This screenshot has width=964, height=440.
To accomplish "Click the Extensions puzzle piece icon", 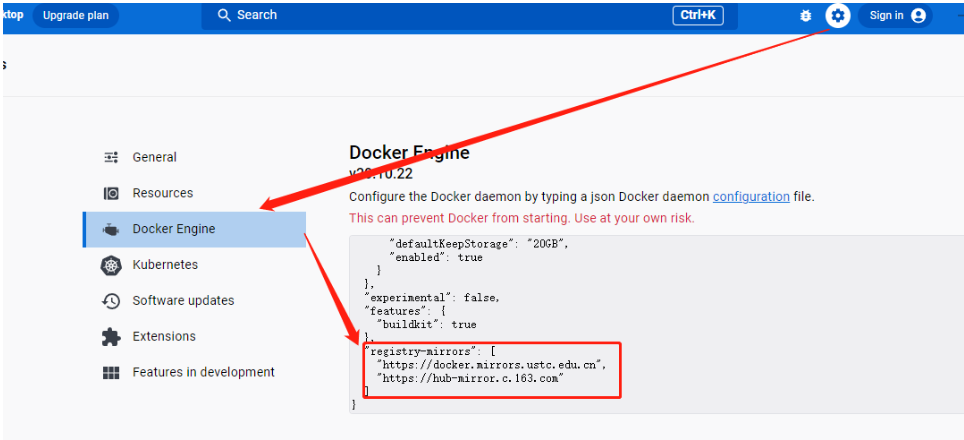I will (x=111, y=337).
